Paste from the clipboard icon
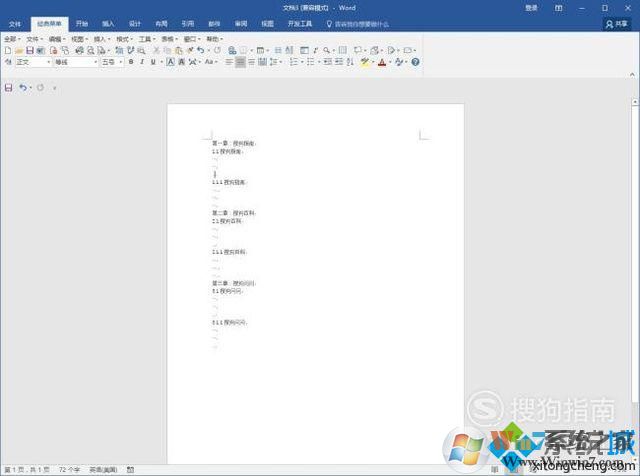Screen dimensions: 640x476 (179, 51)
